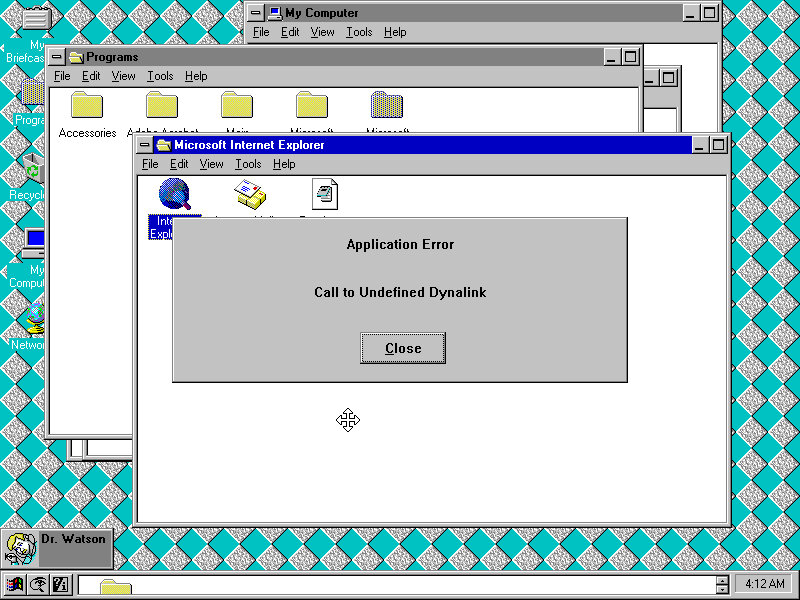The height and width of the screenshot is (600, 800).
Task: Click the Windows flag start icon in taskbar
Action: [x=14, y=585]
